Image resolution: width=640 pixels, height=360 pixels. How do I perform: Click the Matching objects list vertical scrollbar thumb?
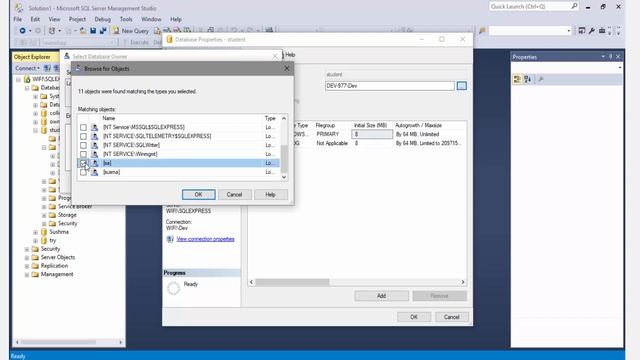(284, 159)
